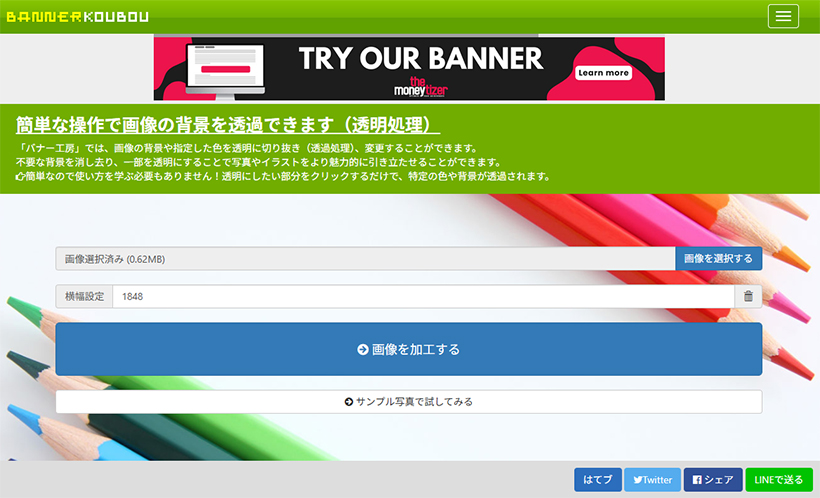Click the trash icon beside width field
820x498 pixels.
tap(748, 297)
